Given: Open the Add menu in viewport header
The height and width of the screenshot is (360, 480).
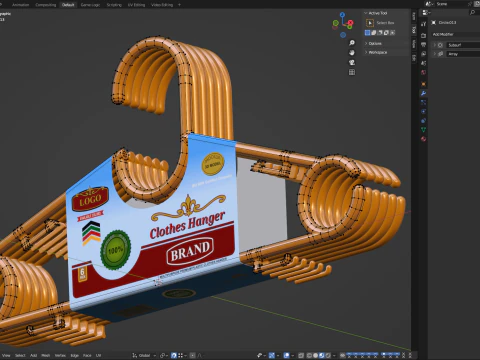Looking at the screenshot, I should [x=33, y=355].
